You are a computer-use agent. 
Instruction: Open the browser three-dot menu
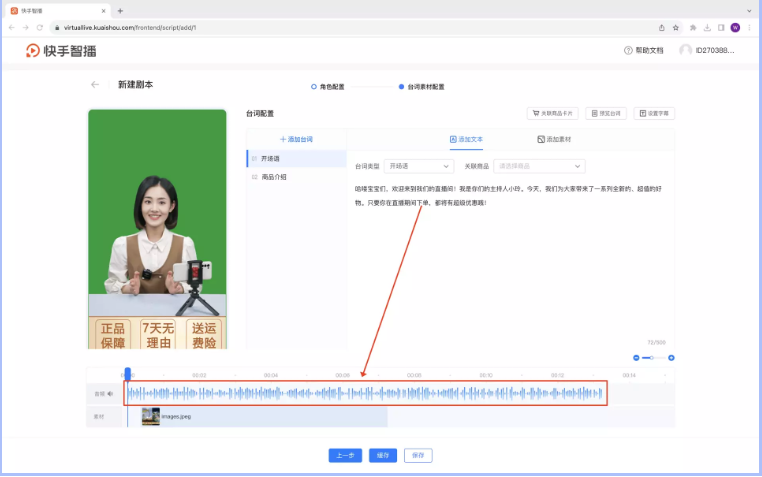click(x=749, y=28)
